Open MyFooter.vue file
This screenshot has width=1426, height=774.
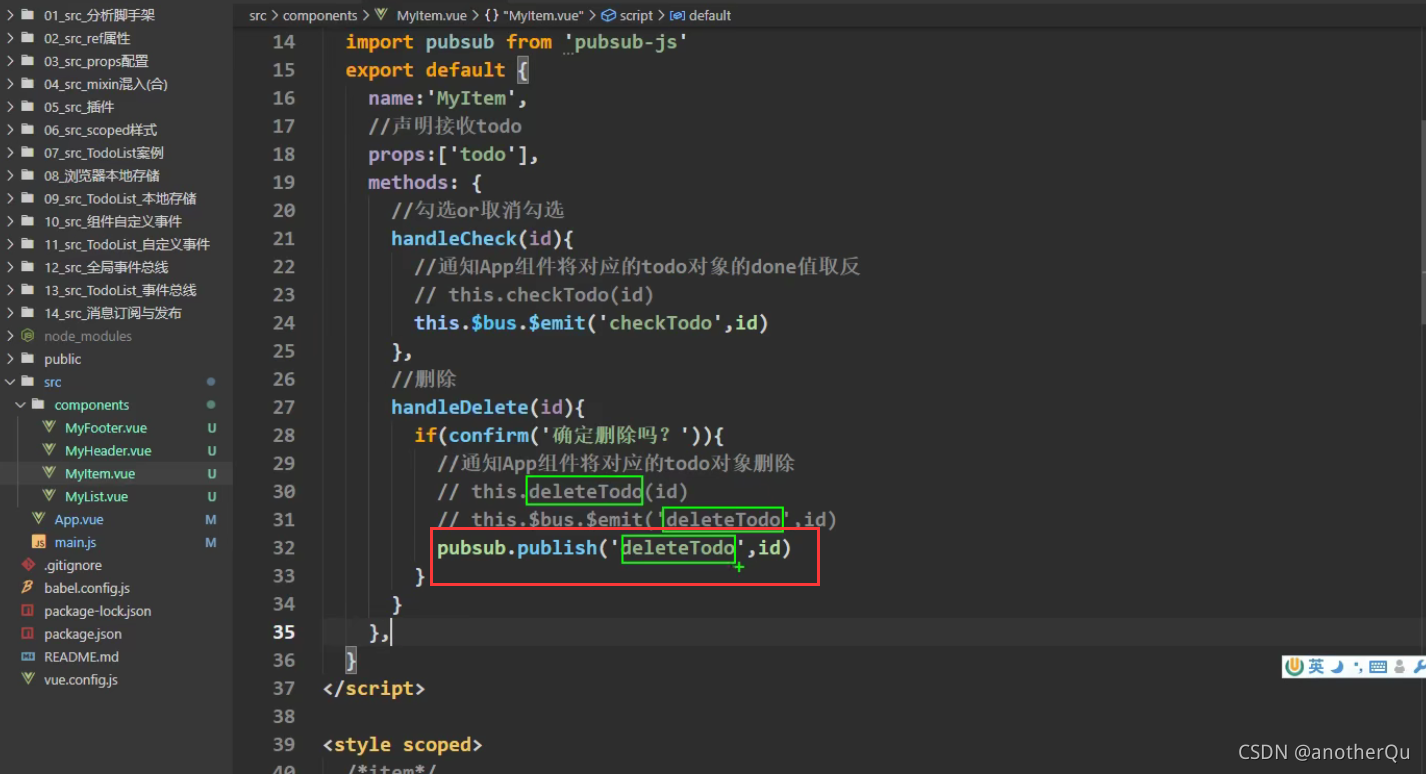[106, 428]
